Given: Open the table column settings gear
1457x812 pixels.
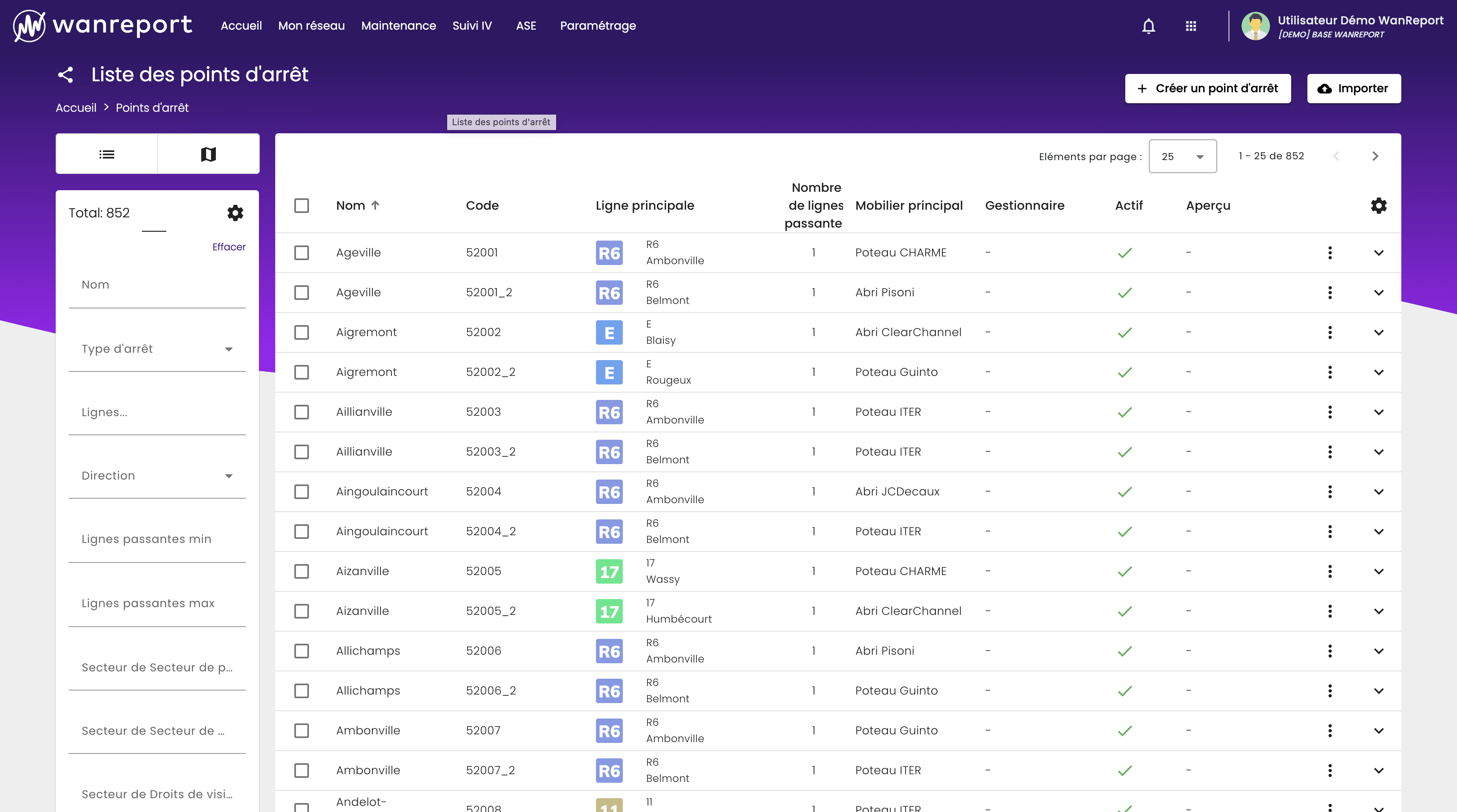Looking at the screenshot, I should click(1379, 205).
